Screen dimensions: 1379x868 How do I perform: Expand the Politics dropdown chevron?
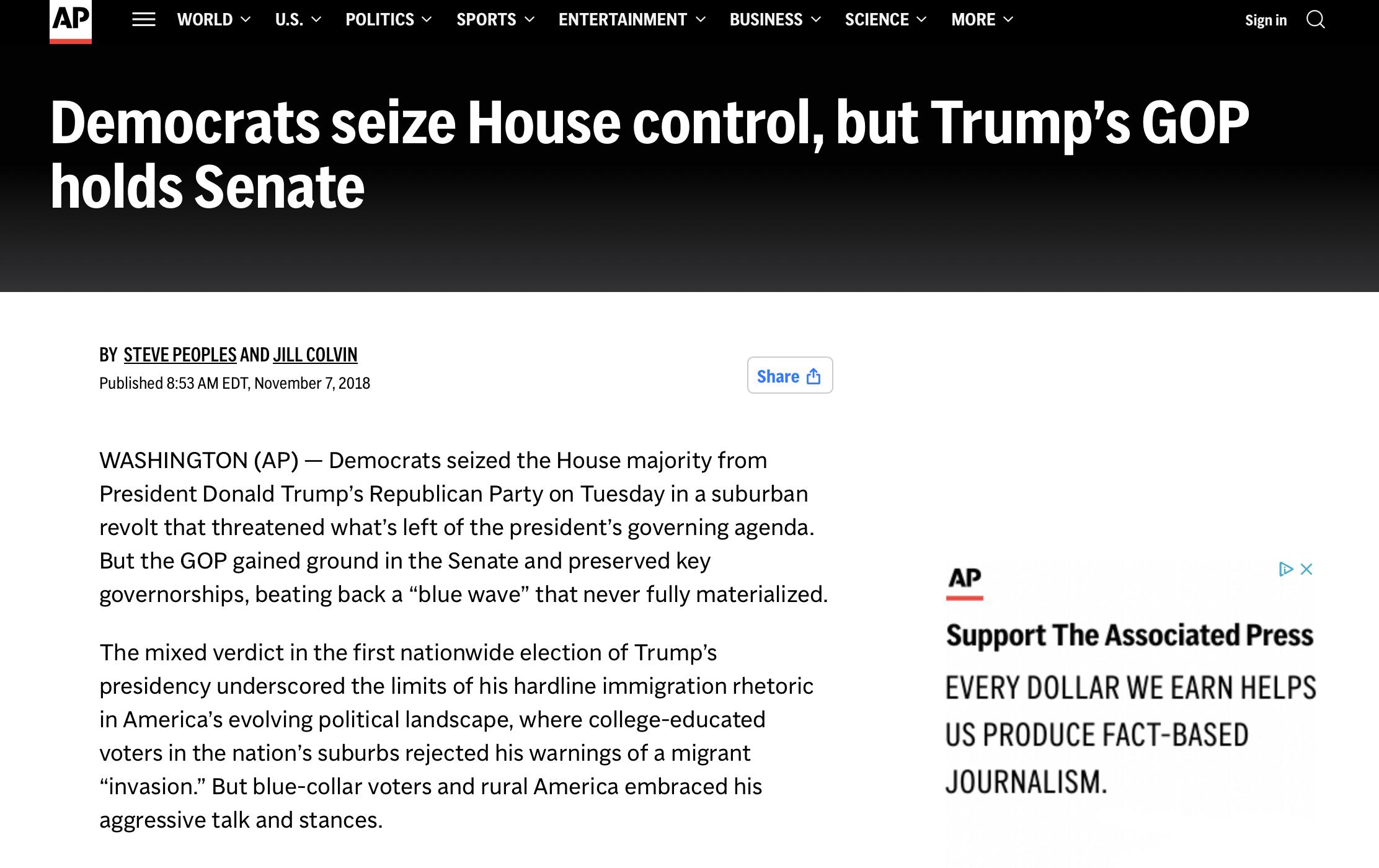427,20
